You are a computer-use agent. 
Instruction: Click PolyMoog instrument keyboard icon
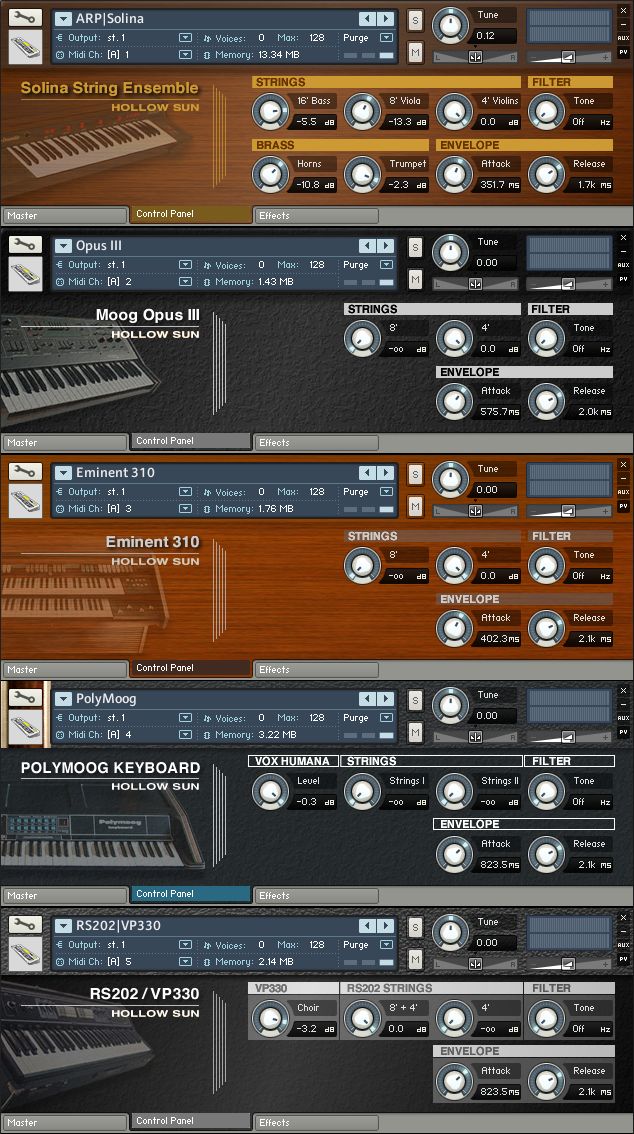25,728
